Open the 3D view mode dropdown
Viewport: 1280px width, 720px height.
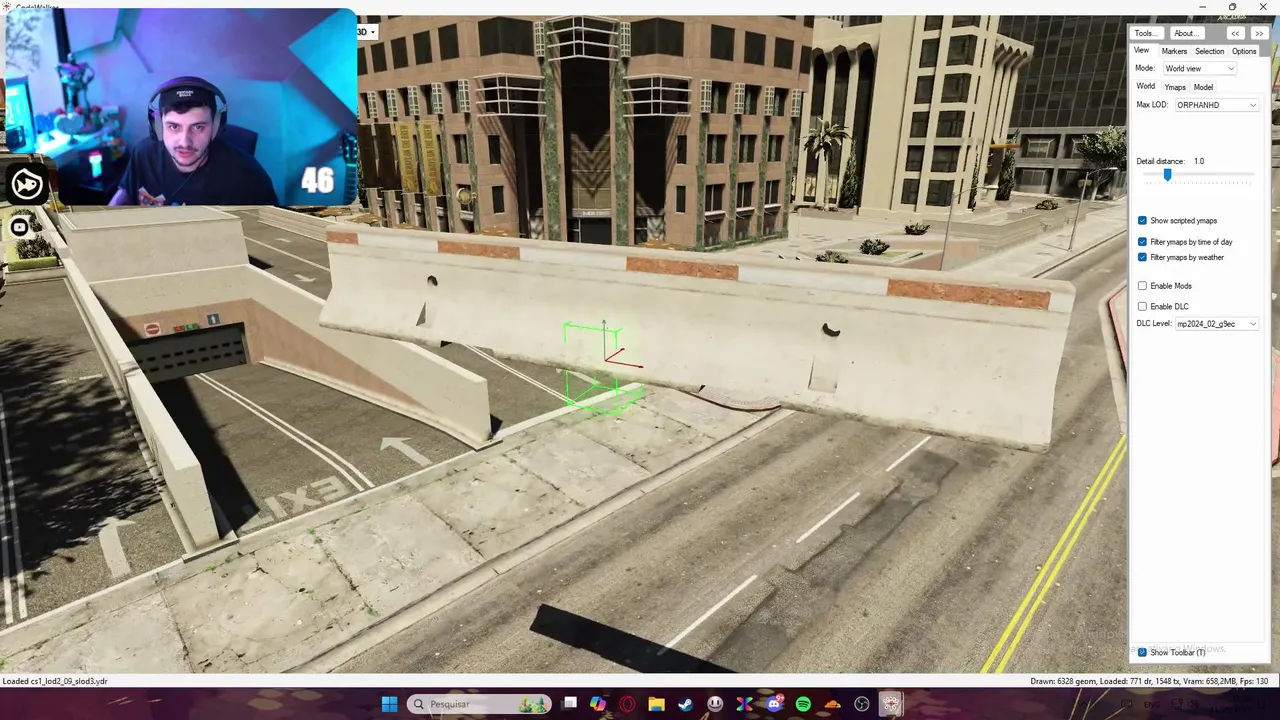(367, 31)
